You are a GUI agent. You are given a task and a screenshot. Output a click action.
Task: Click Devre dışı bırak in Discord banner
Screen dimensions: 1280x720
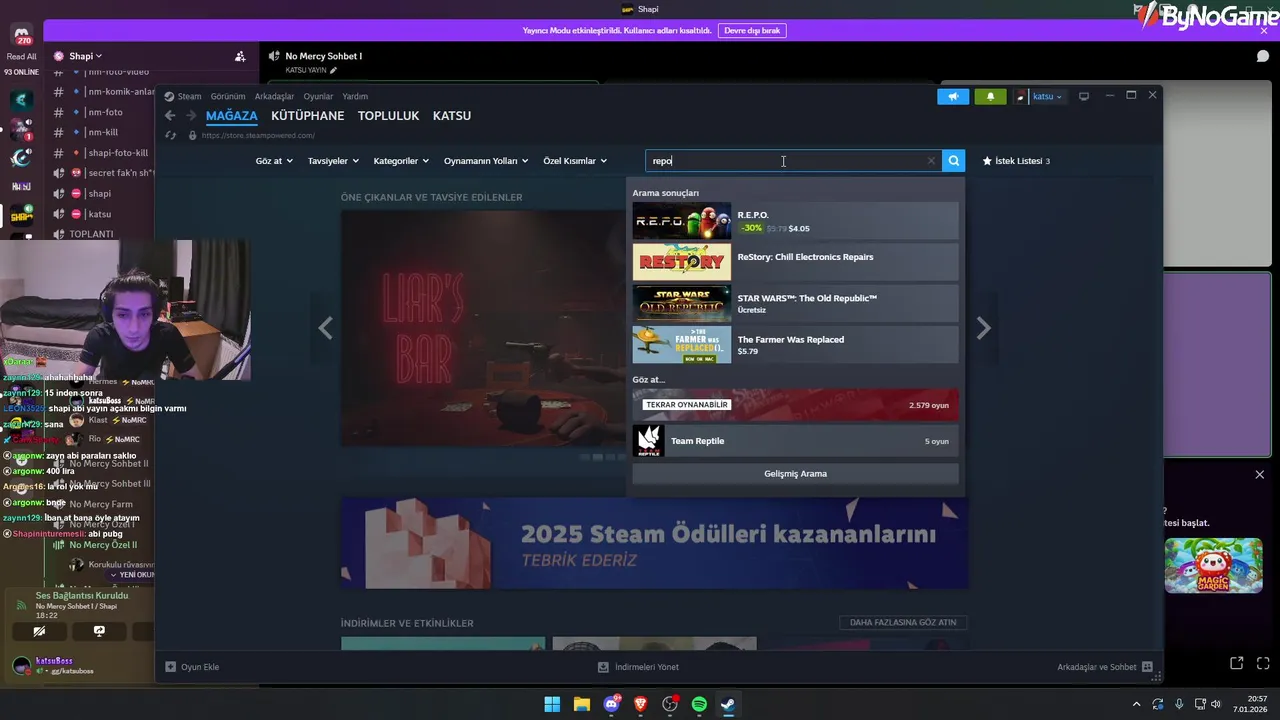click(x=752, y=31)
